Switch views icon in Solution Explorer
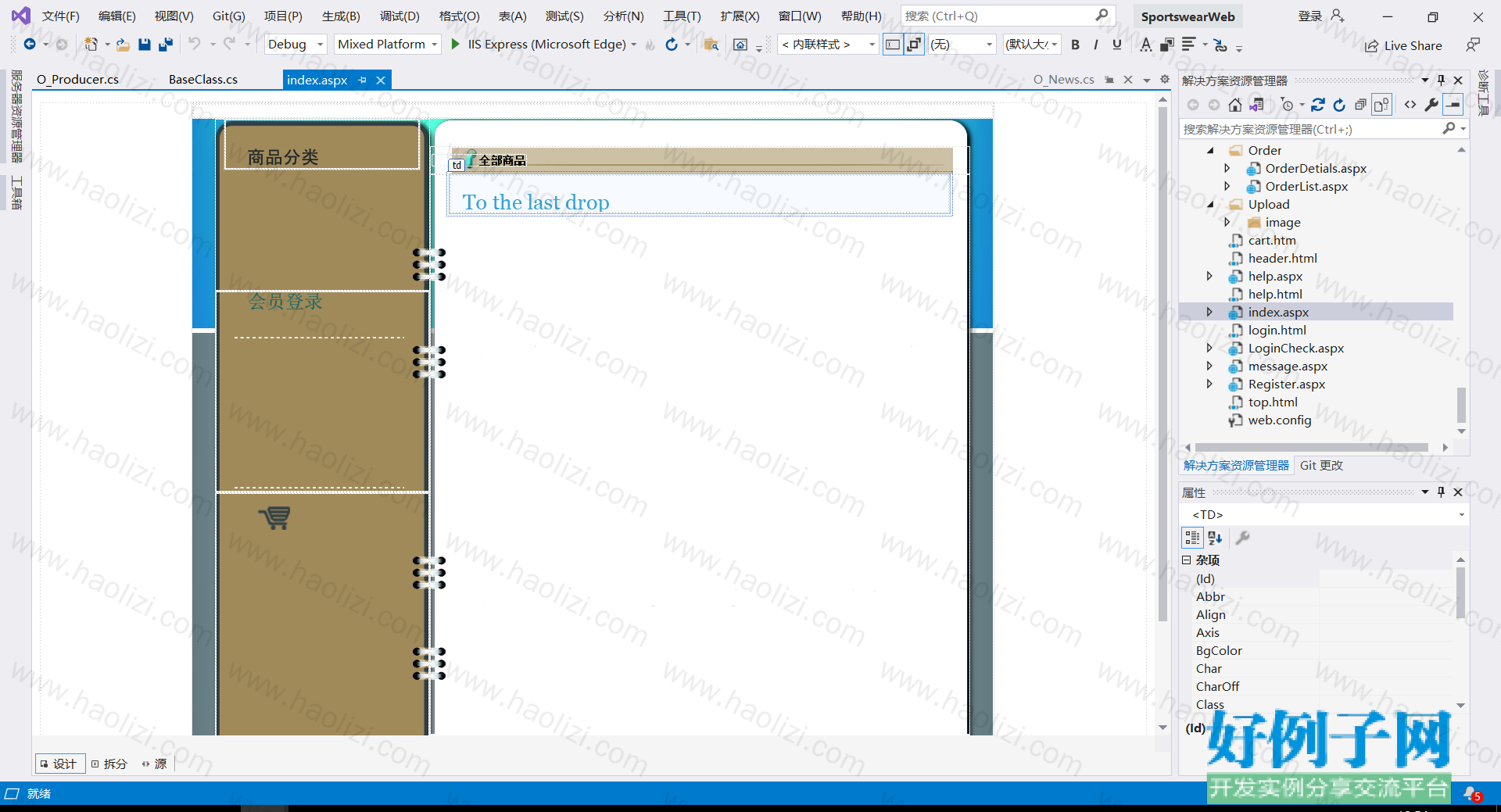The height and width of the screenshot is (812, 1501). point(1257,105)
